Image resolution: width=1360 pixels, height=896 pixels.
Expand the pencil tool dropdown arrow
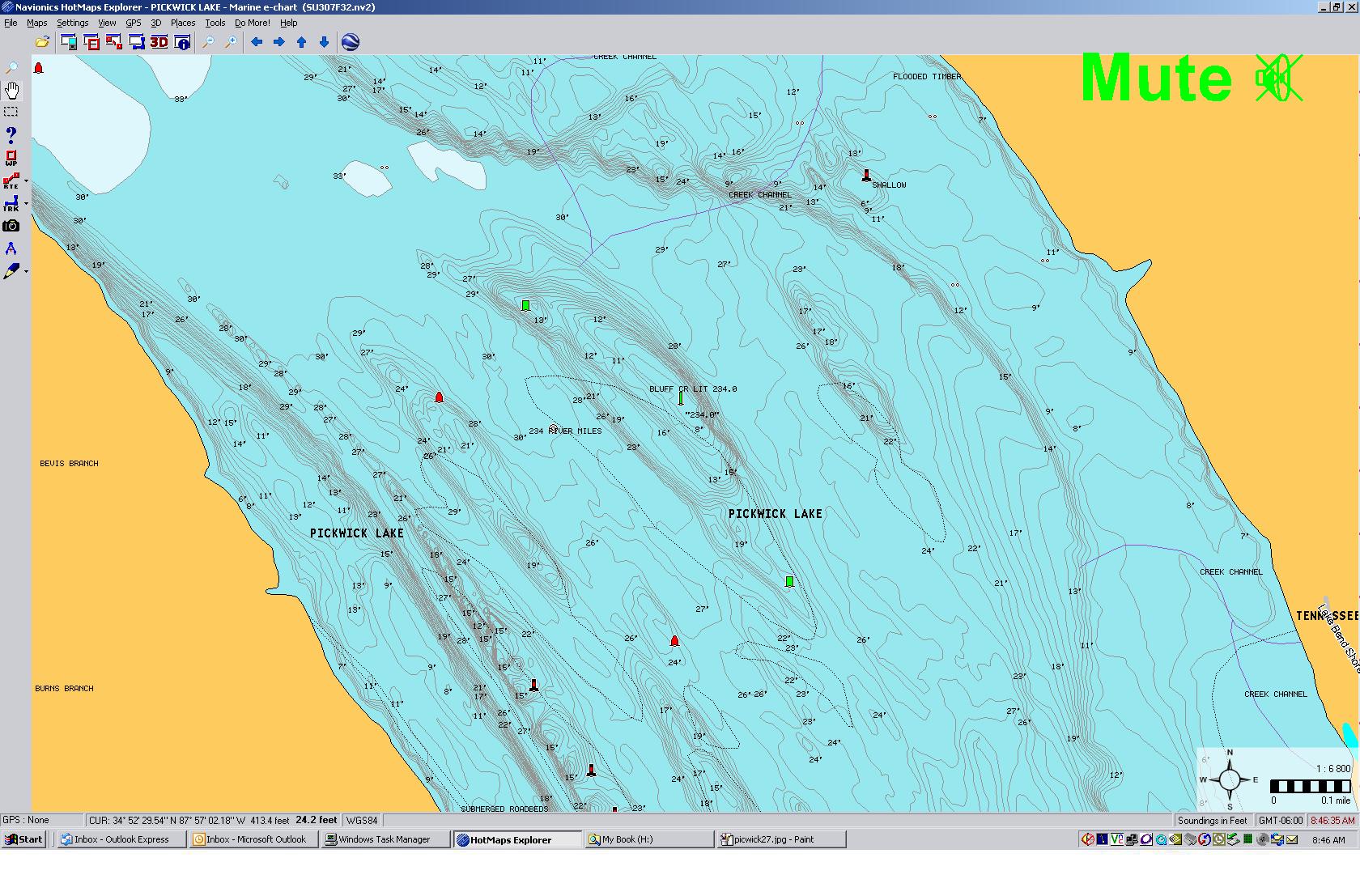pyautogui.click(x=27, y=272)
